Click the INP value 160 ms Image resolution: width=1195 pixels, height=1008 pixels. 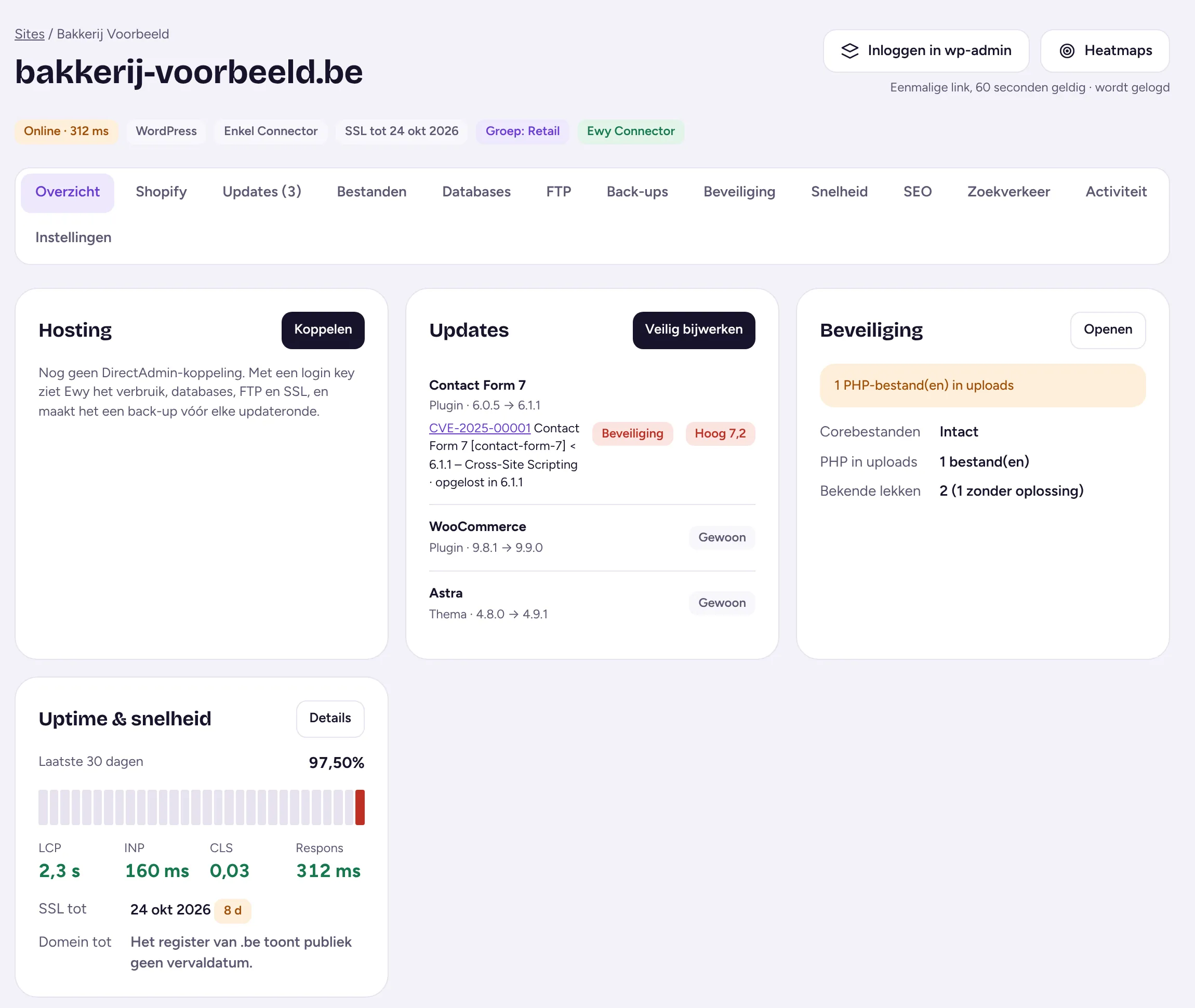tap(156, 871)
